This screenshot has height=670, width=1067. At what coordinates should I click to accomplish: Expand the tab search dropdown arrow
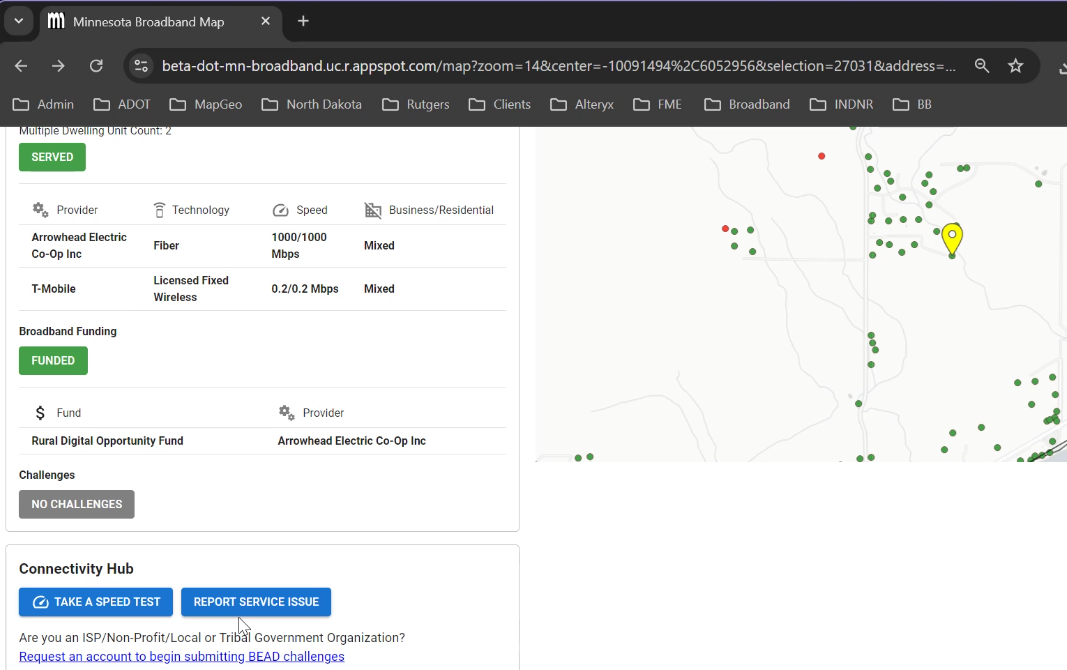coord(18,21)
